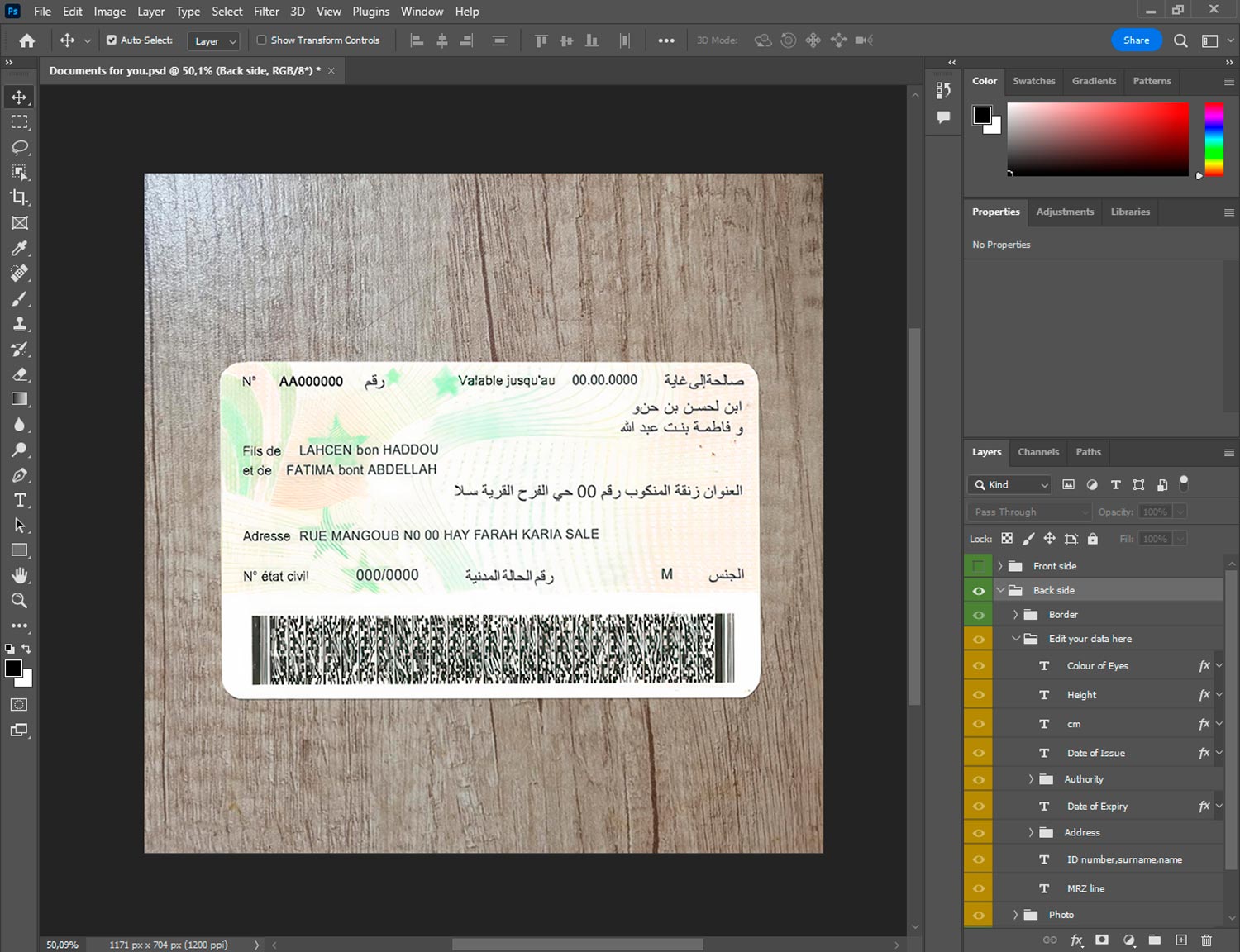This screenshot has height=952, width=1240.
Task: Select the Hand tool
Action: [20, 575]
